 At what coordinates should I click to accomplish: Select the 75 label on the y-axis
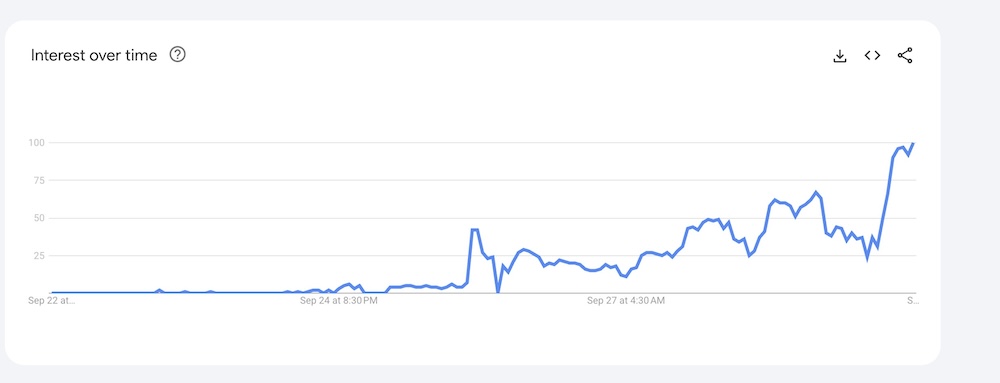(38, 180)
